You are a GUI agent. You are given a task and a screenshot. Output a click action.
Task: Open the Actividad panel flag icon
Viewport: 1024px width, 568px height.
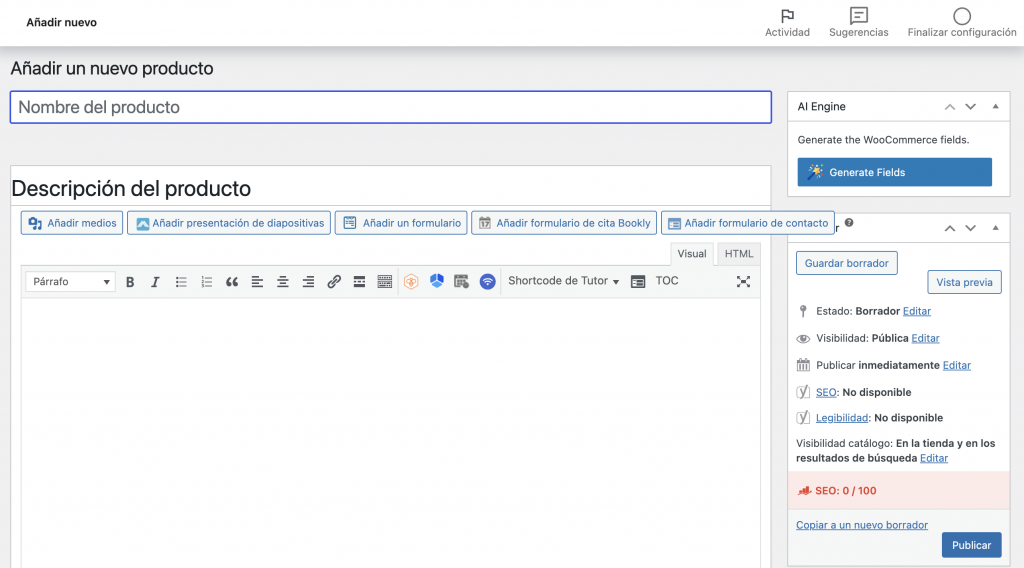[787, 16]
